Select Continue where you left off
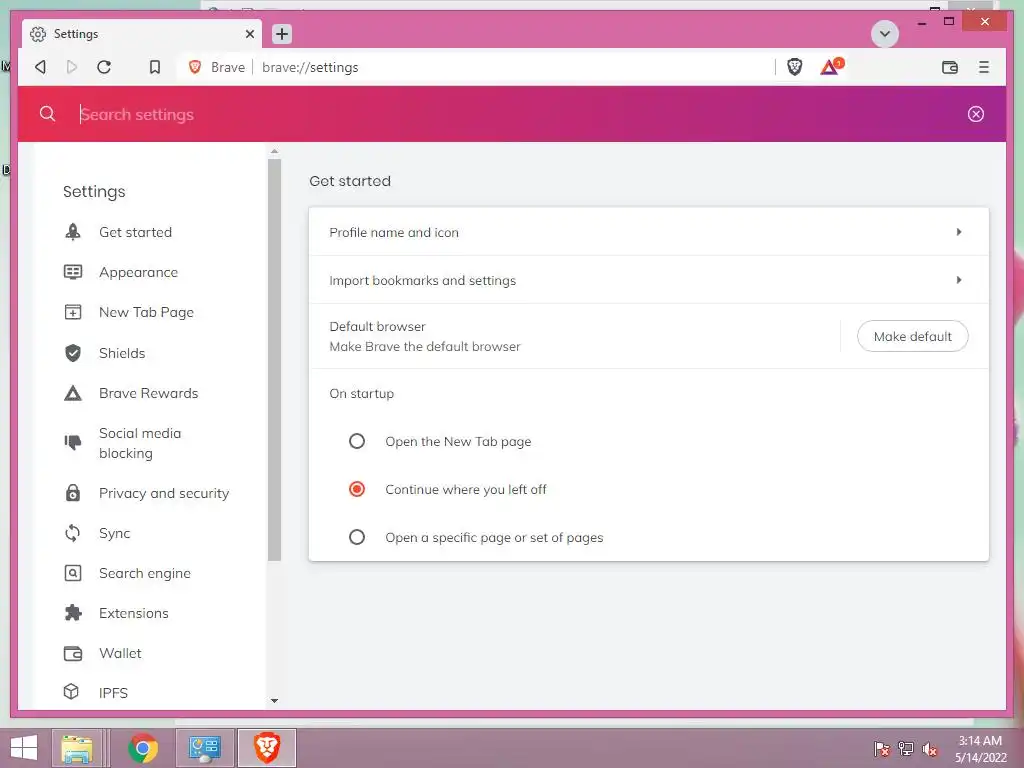 [x=357, y=489]
